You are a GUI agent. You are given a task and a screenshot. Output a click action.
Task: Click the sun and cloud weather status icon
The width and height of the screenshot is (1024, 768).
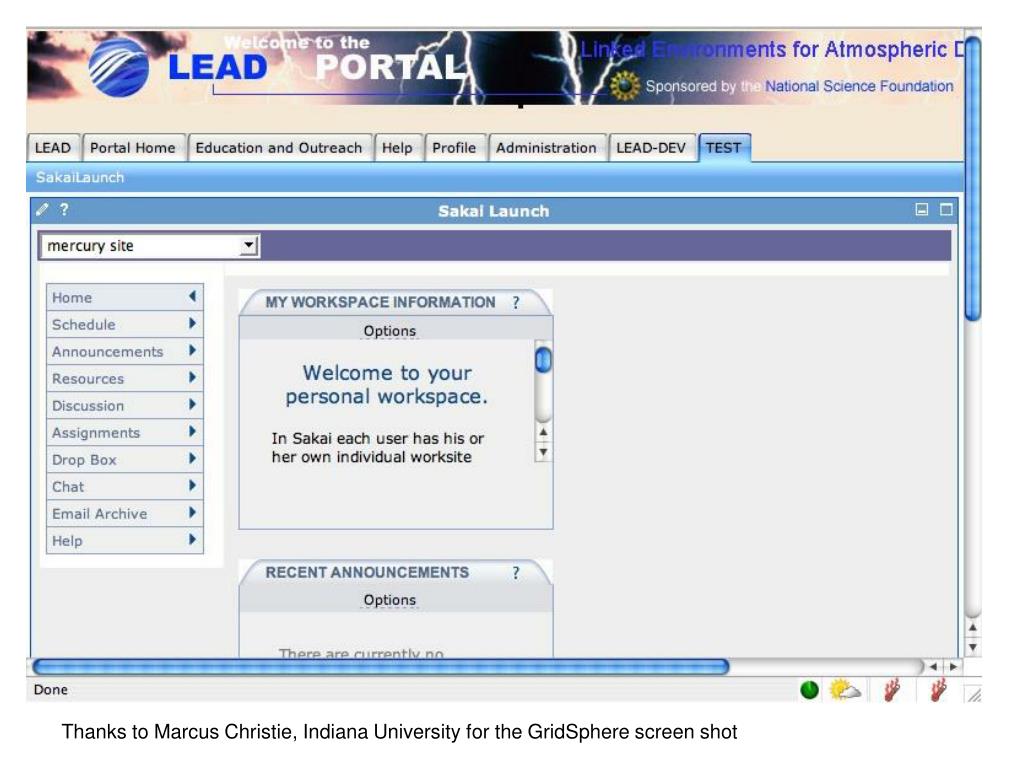click(845, 690)
